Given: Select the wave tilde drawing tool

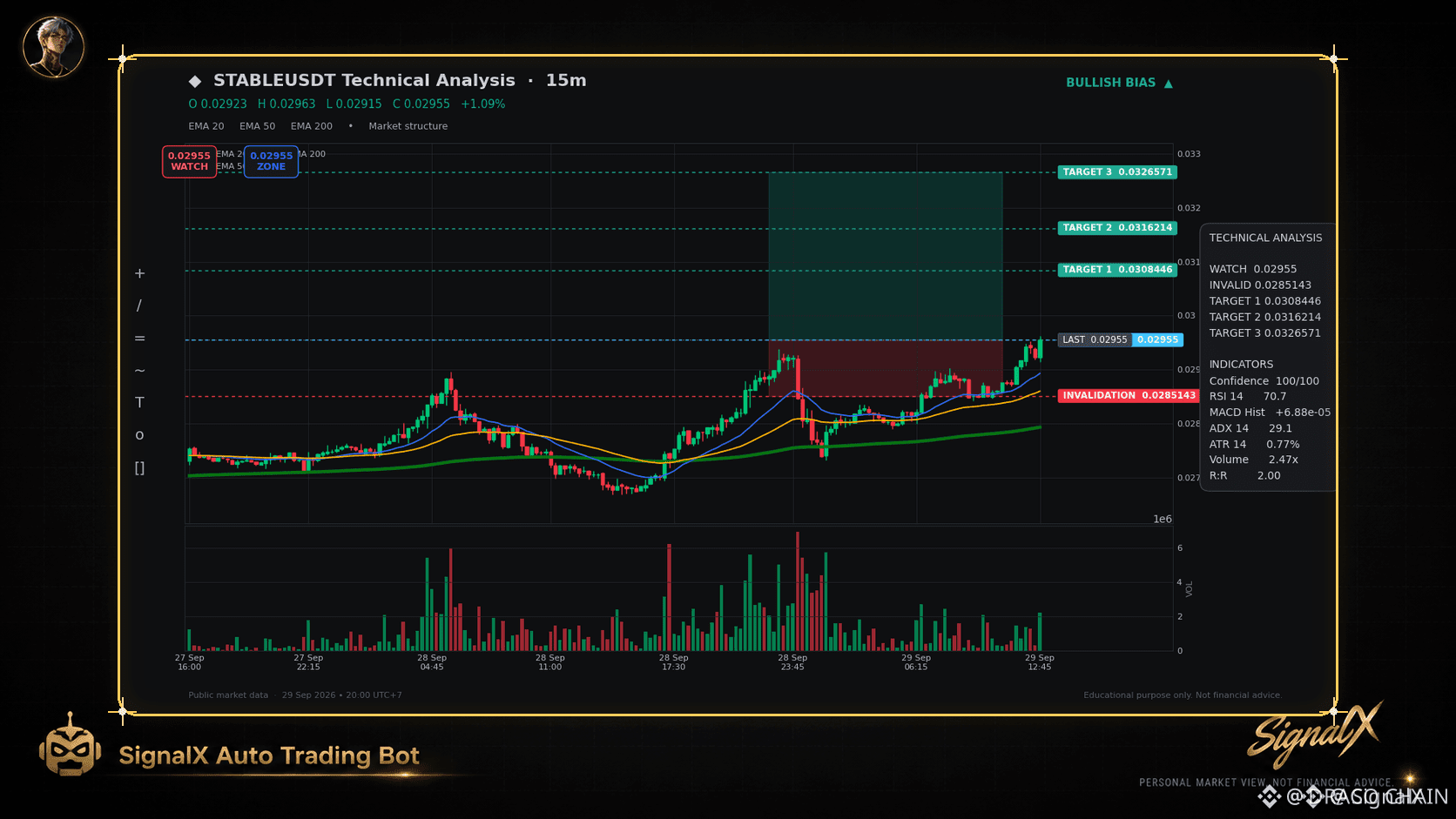Looking at the screenshot, I should pos(139,371).
